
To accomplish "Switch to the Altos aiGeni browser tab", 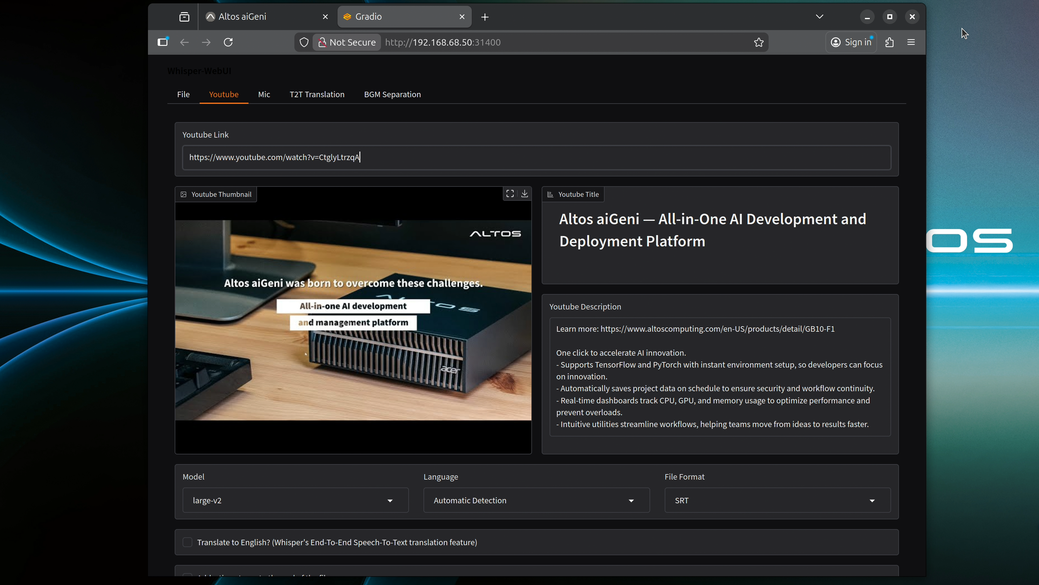I will click(x=262, y=17).
